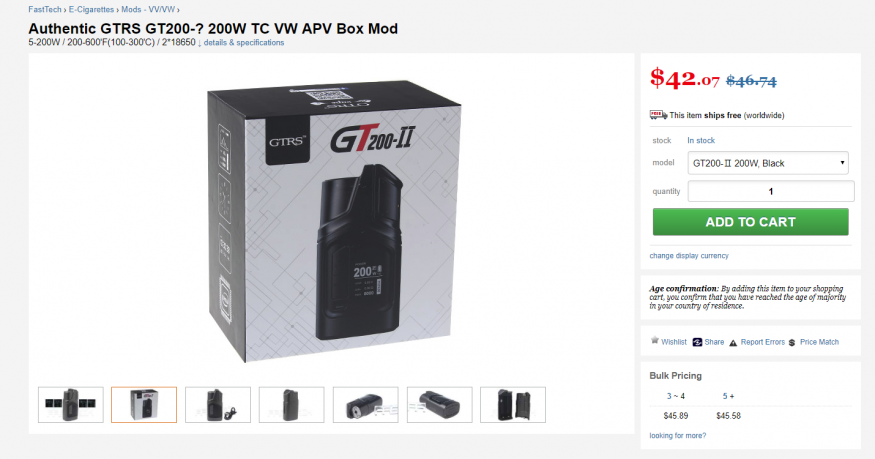Click the Price Match dollar icon

792,342
